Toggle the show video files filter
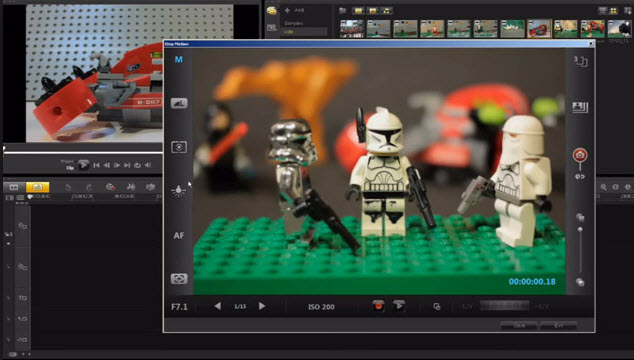This screenshot has height=360, width=634. [x=358, y=11]
